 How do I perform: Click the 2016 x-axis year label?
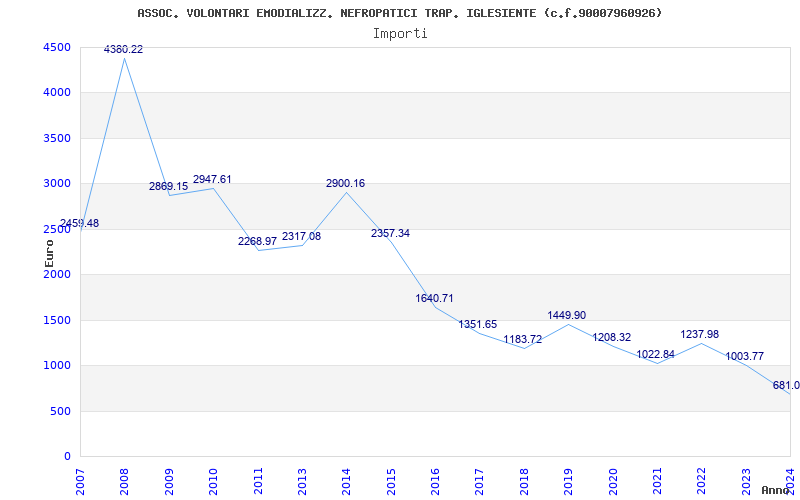click(x=434, y=480)
